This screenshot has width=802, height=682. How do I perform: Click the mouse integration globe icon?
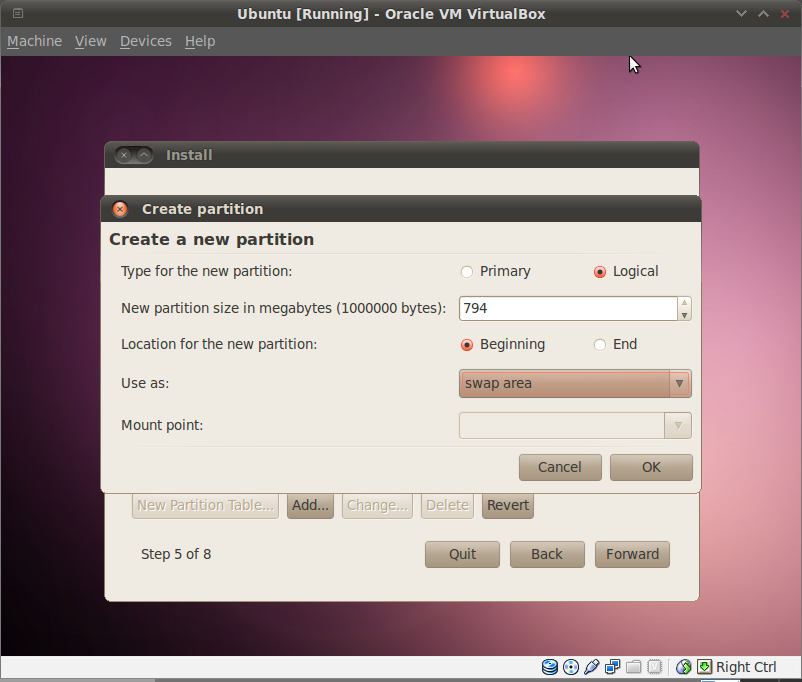pos(683,667)
